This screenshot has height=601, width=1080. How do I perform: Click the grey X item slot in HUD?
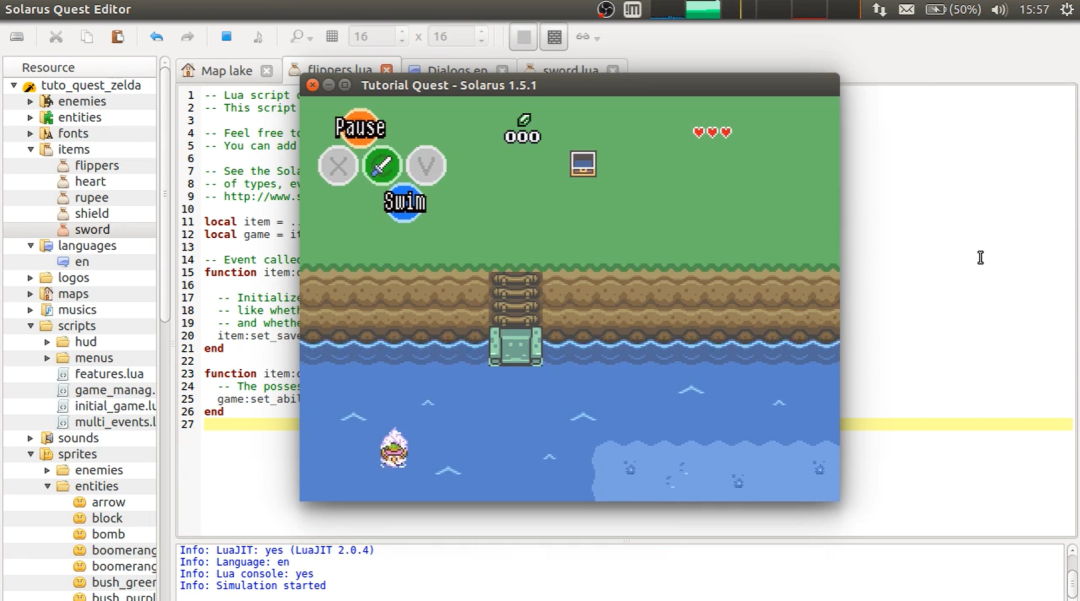[x=338, y=166]
